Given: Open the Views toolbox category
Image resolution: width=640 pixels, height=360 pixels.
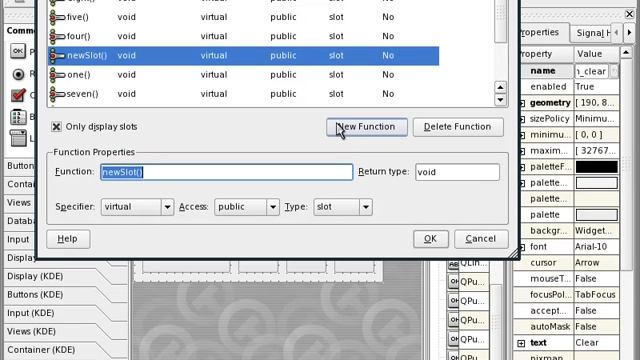Looking at the screenshot, I should click(19, 203).
